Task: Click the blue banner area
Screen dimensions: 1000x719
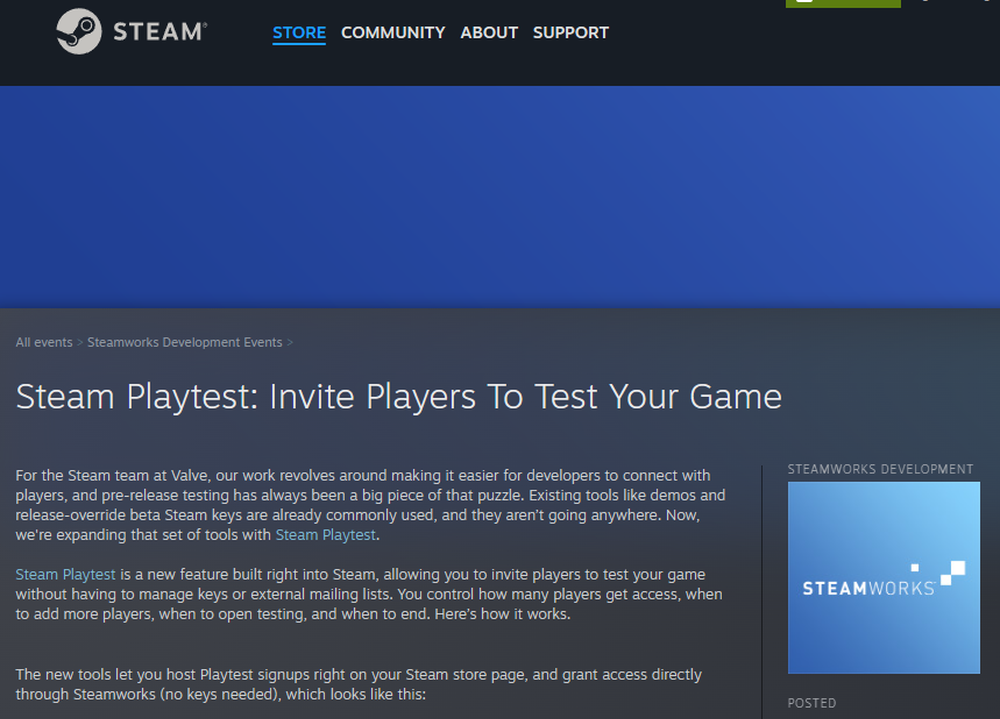Action: pyautogui.click(x=500, y=195)
